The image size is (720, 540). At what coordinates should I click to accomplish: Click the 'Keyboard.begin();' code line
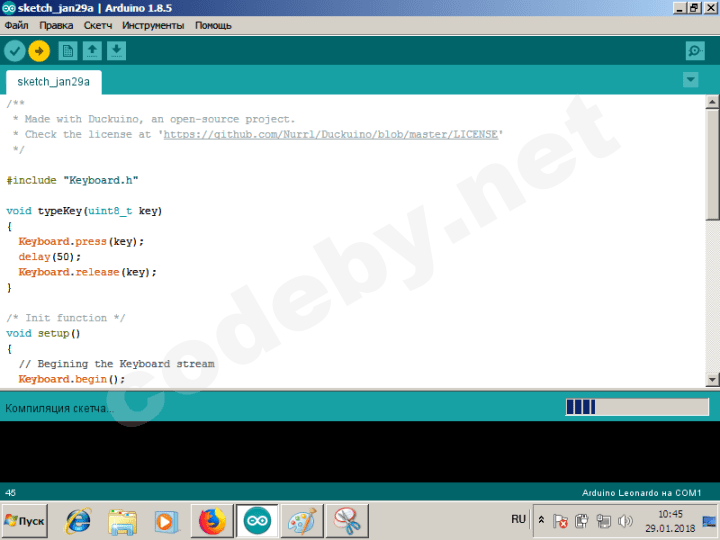point(72,379)
